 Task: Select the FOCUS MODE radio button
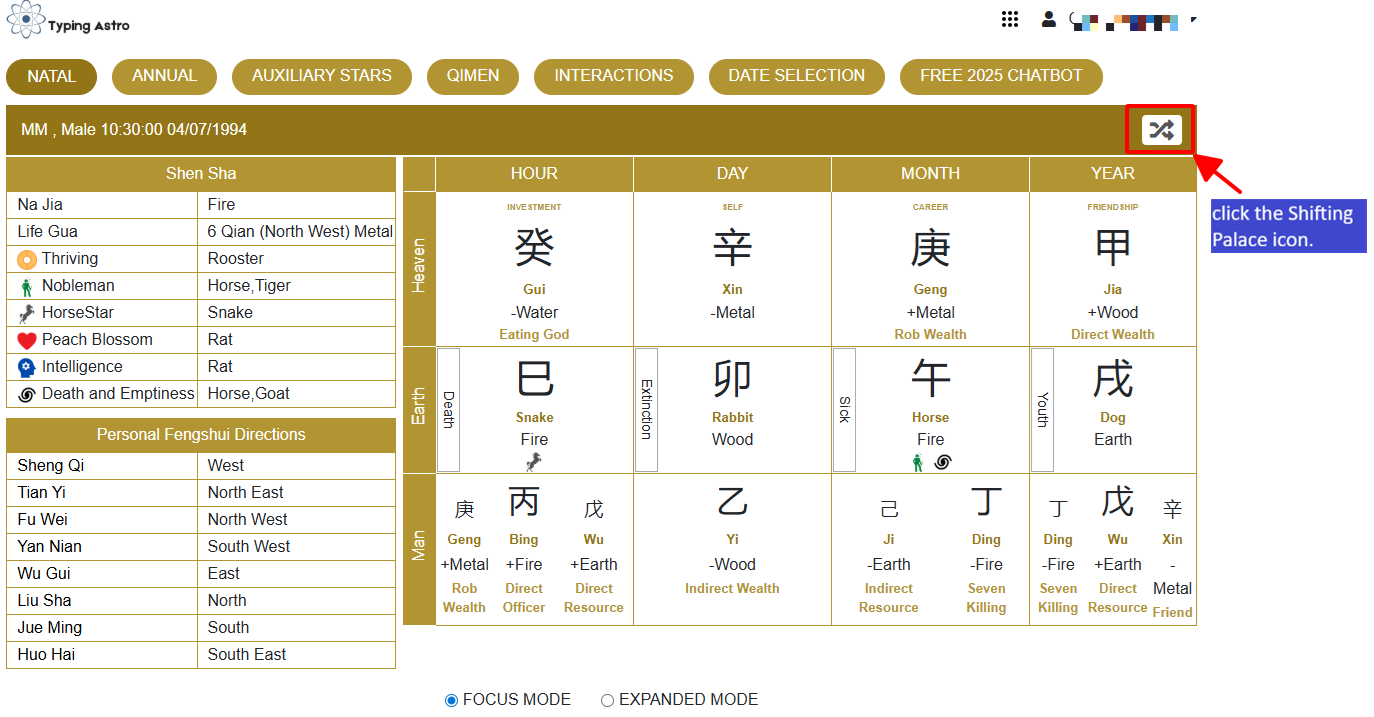click(x=451, y=700)
